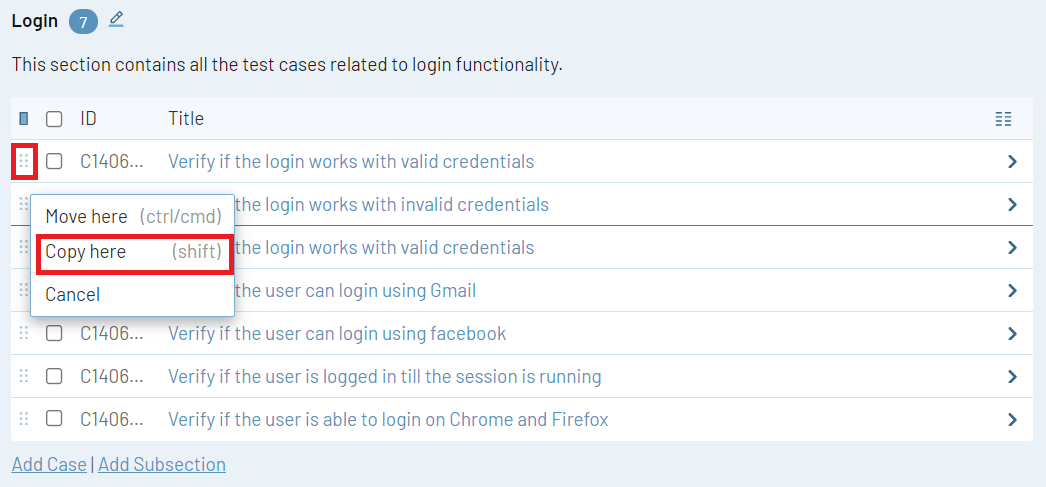Tick the checkbox for the Facebook login case
This screenshot has height=487, width=1046.
(54, 333)
